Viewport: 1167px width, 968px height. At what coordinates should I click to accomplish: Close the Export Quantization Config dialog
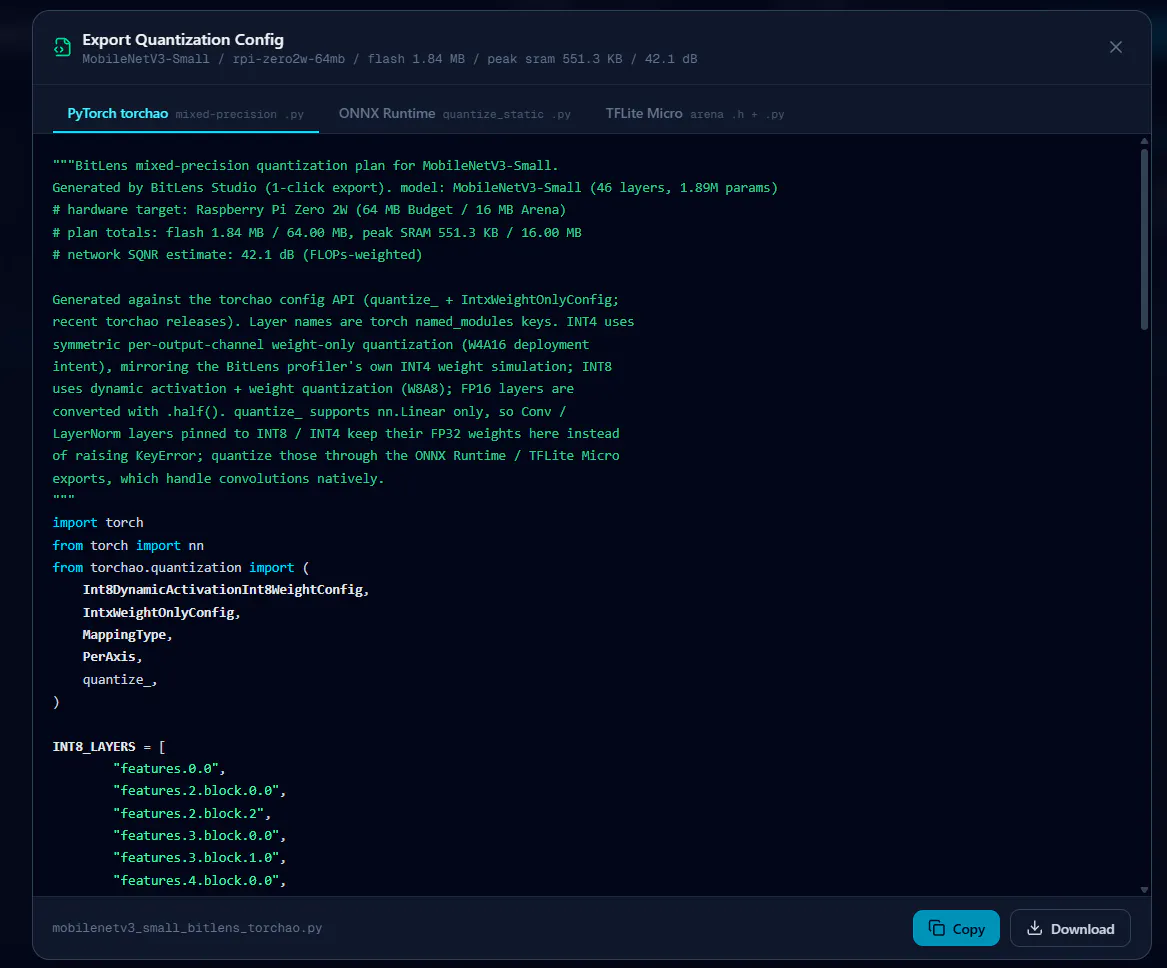(1116, 47)
